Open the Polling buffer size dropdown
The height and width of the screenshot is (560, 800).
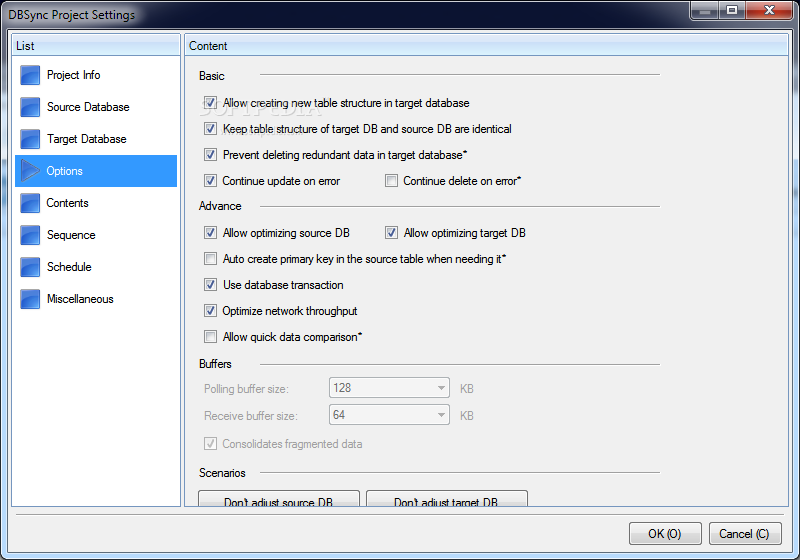tap(389, 388)
